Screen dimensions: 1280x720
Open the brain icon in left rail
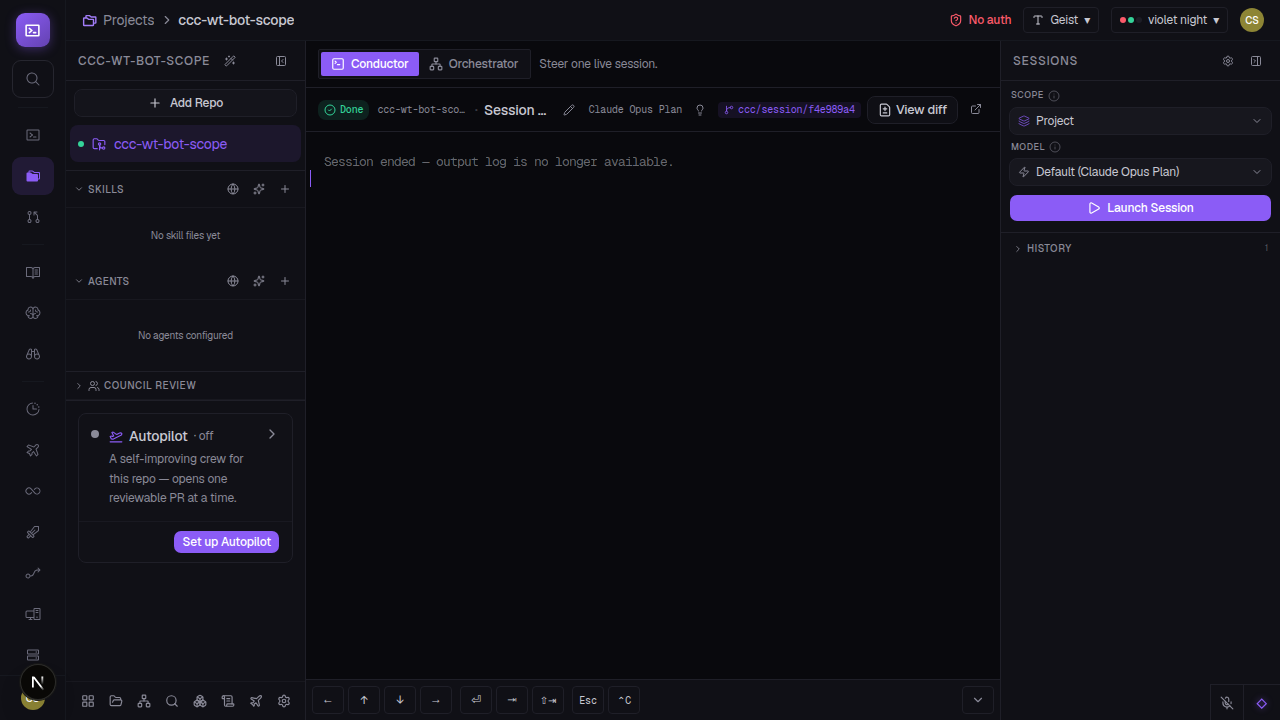click(x=33, y=313)
